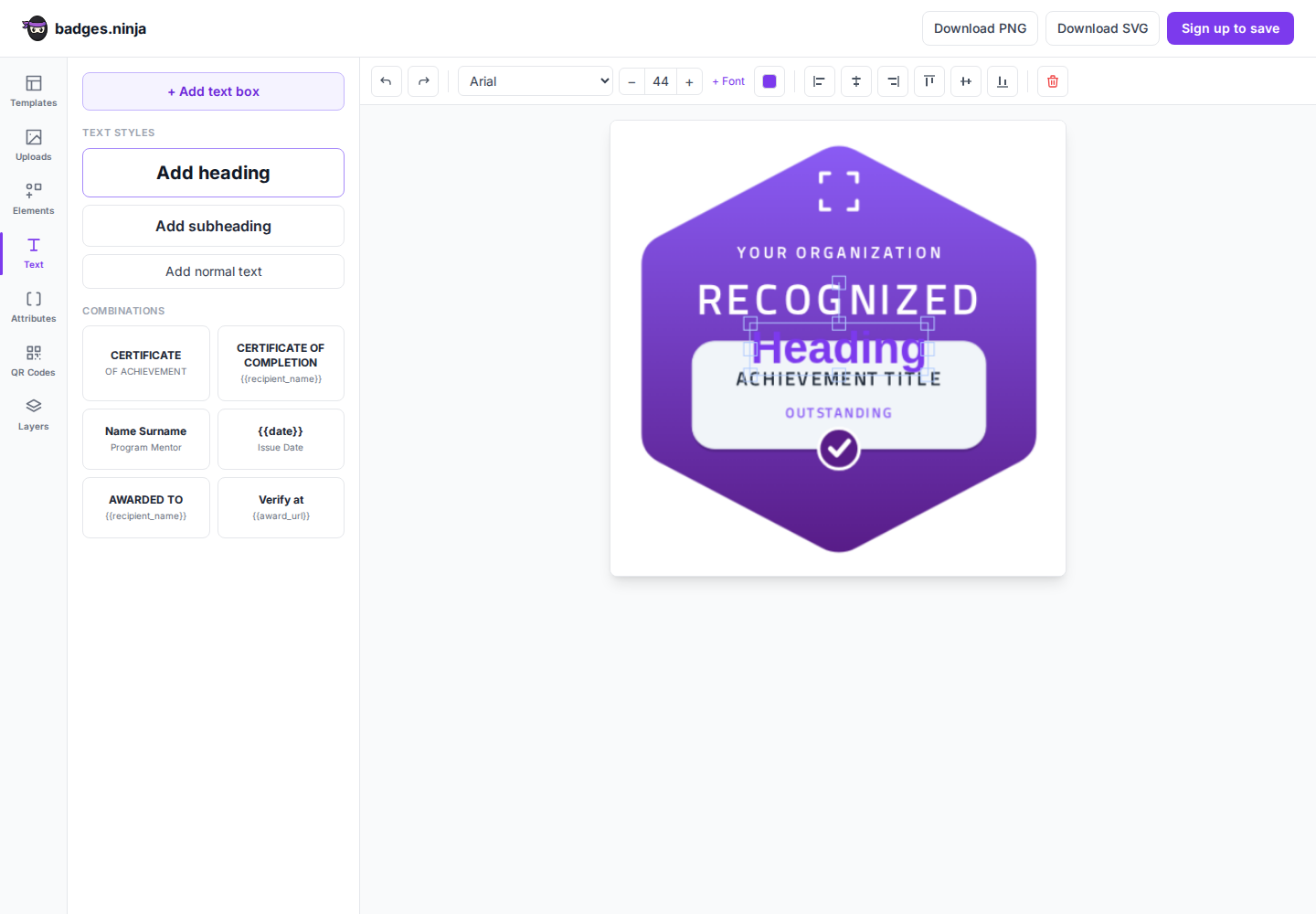Select the Text sidebar tab

[34, 253]
